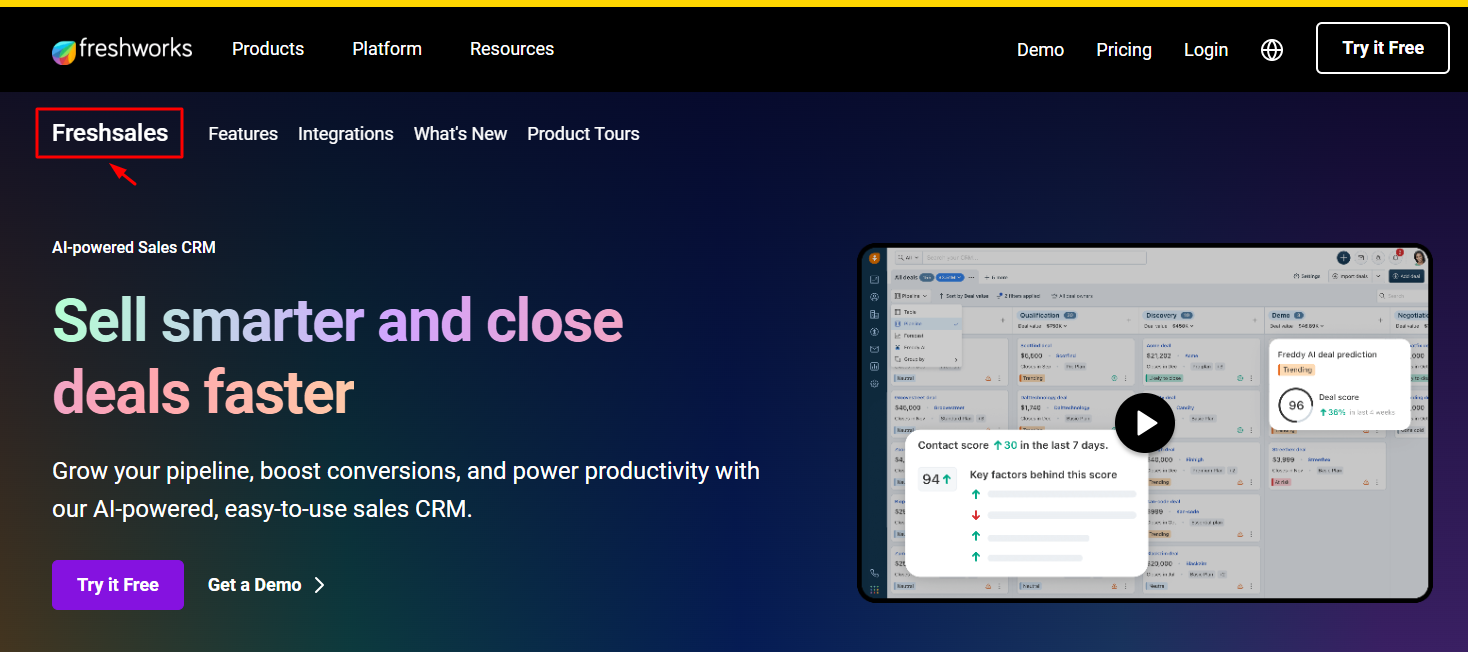Open the Products menu

(267, 49)
